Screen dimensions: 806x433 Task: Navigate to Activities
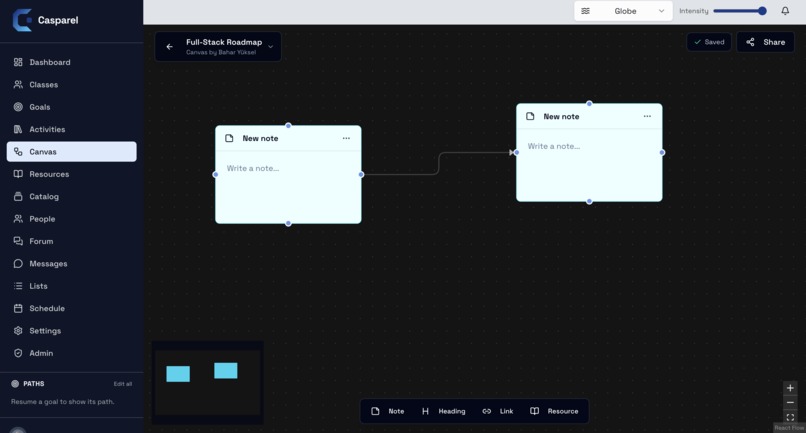[x=71, y=130]
